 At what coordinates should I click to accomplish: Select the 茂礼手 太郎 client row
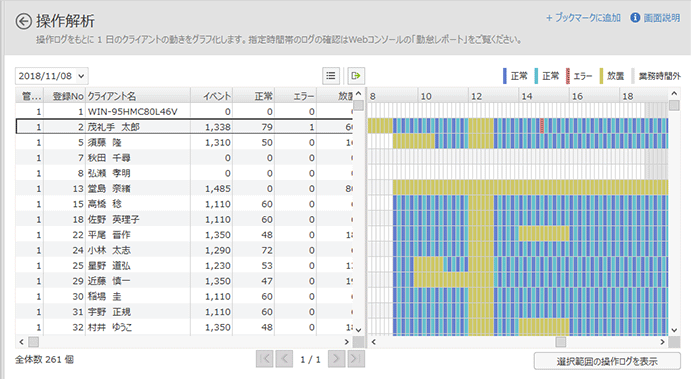[184, 126]
